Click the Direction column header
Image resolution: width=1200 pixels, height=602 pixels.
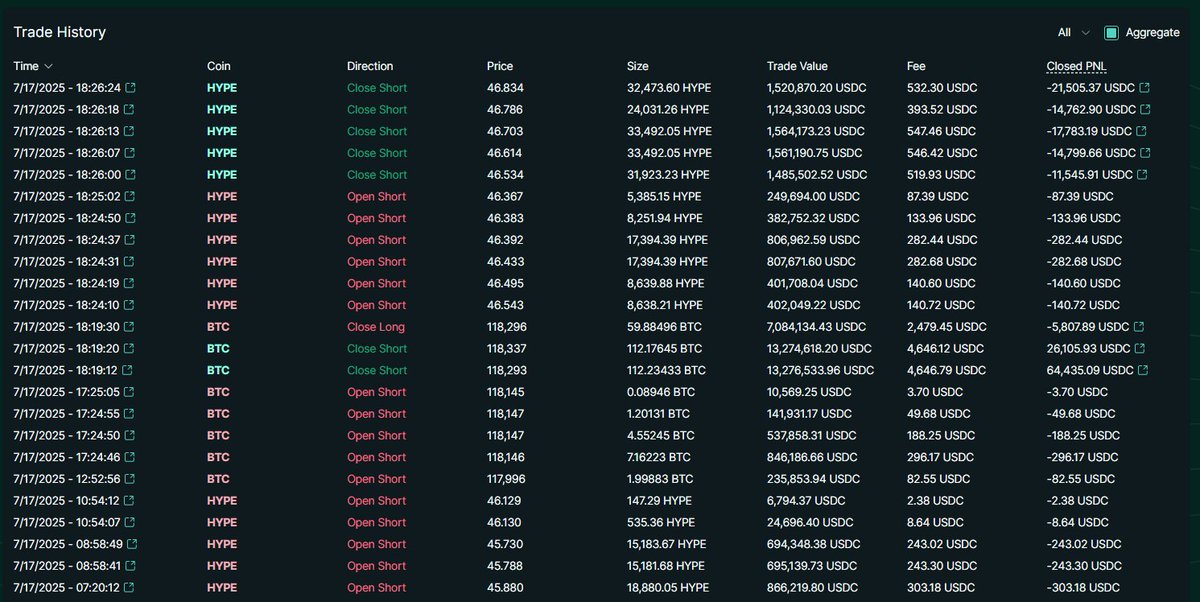coord(370,67)
